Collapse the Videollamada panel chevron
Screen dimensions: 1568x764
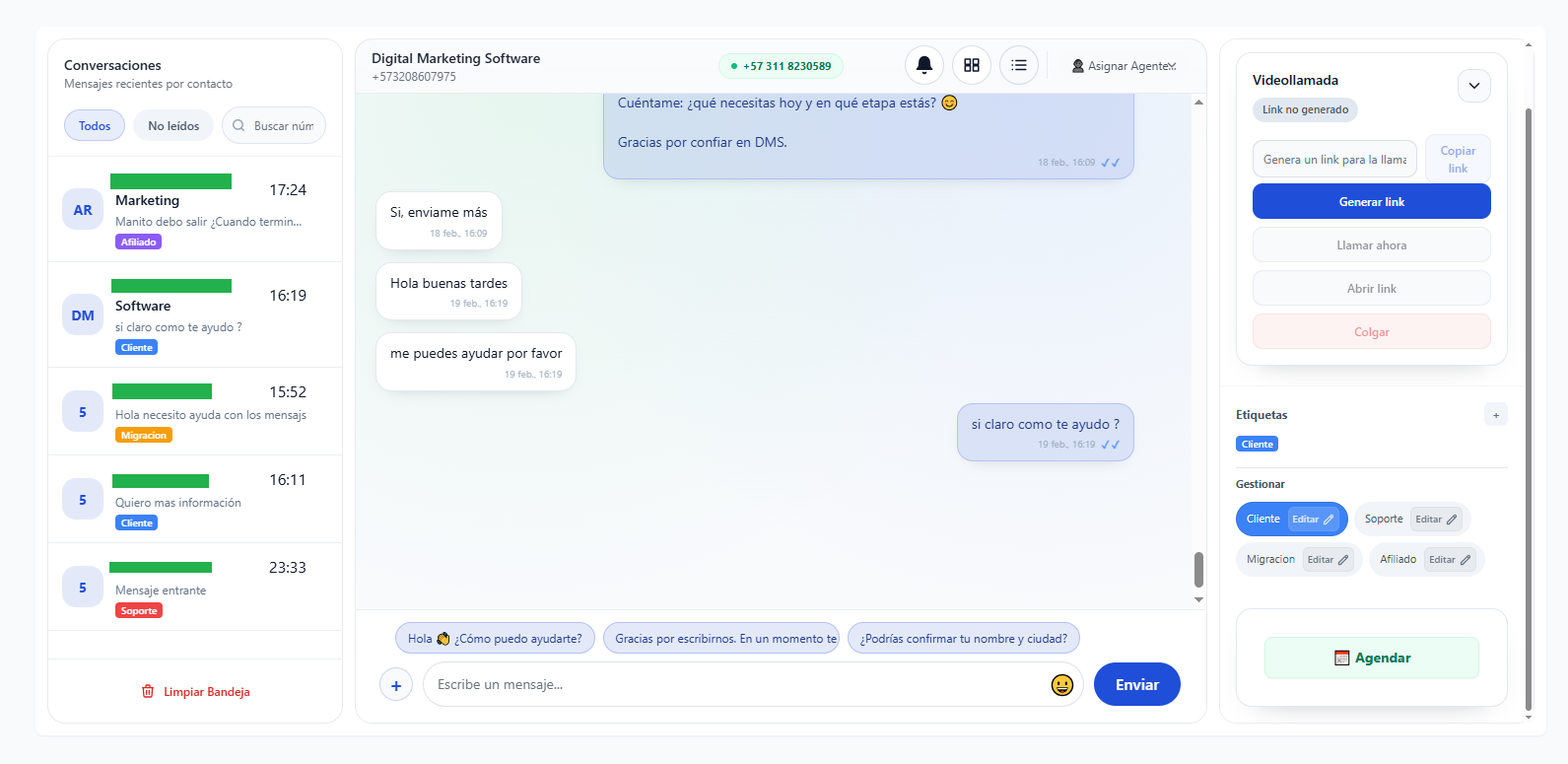click(1473, 86)
